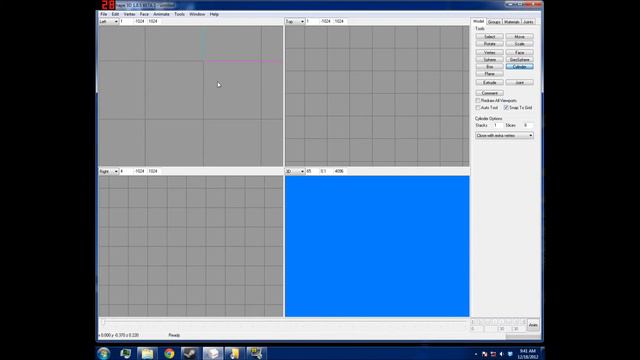This screenshot has width=640, height=360.
Task: Expand the cylinder close option dropdown
Action: coord(504,136)
